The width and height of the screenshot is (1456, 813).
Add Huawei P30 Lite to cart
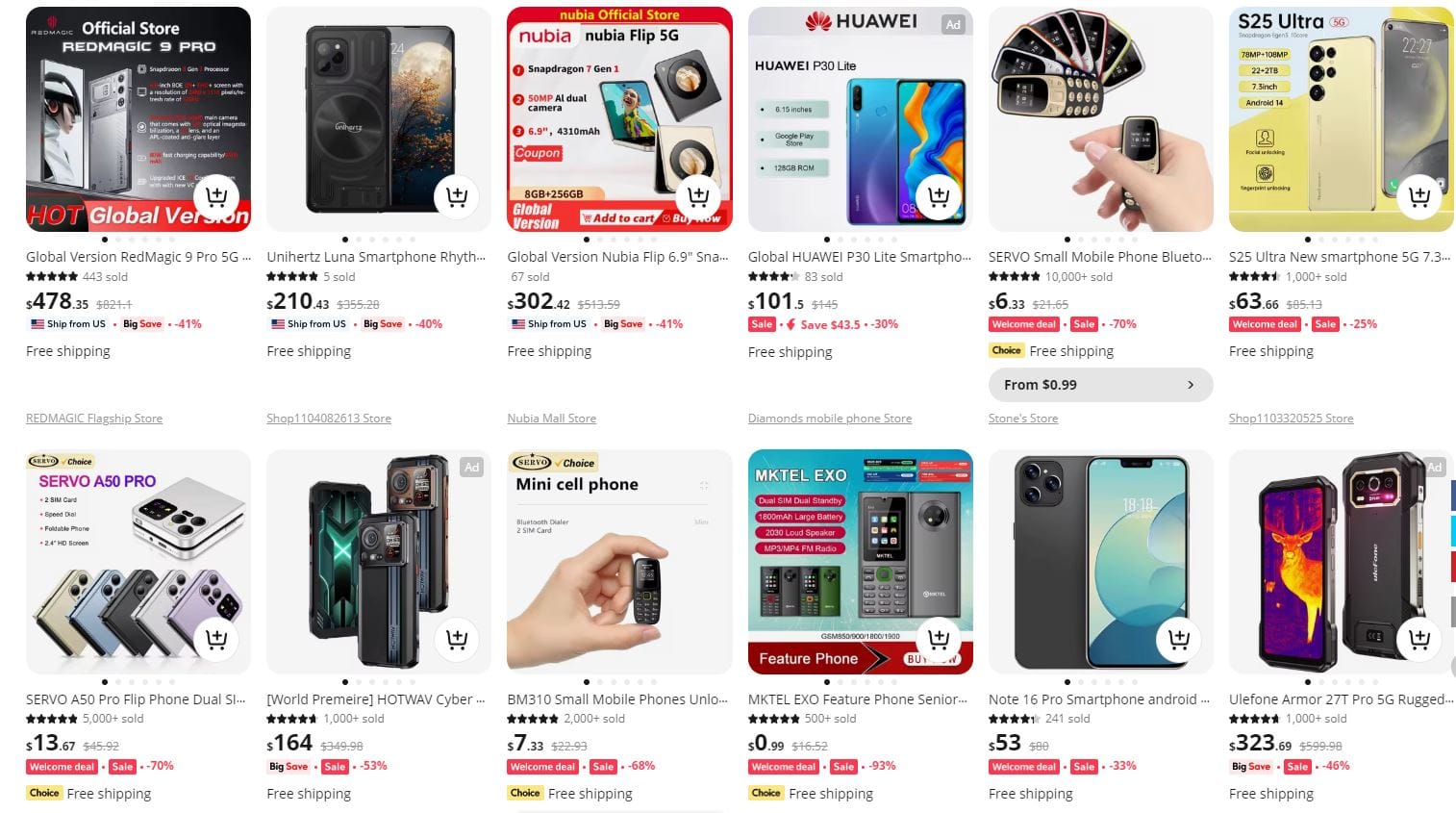click(x=939, y=196)
